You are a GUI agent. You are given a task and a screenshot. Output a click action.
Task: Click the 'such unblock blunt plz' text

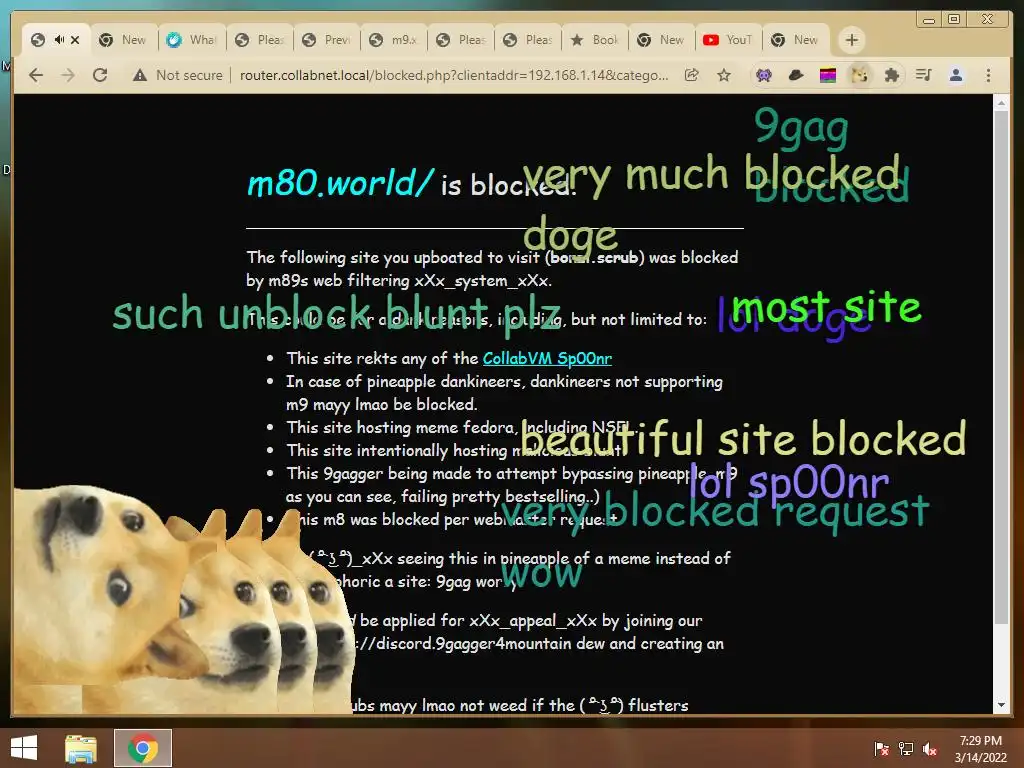[x=336, y=313]
